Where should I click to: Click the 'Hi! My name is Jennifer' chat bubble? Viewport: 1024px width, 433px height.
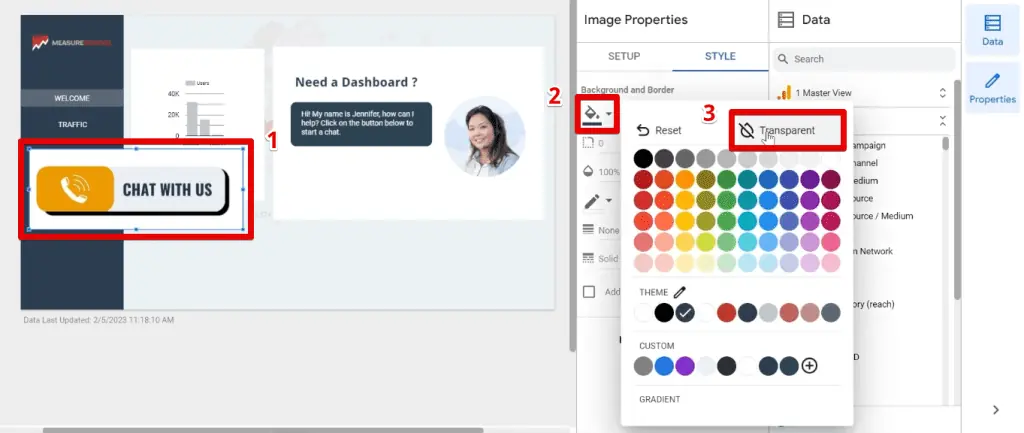(361, 123)
